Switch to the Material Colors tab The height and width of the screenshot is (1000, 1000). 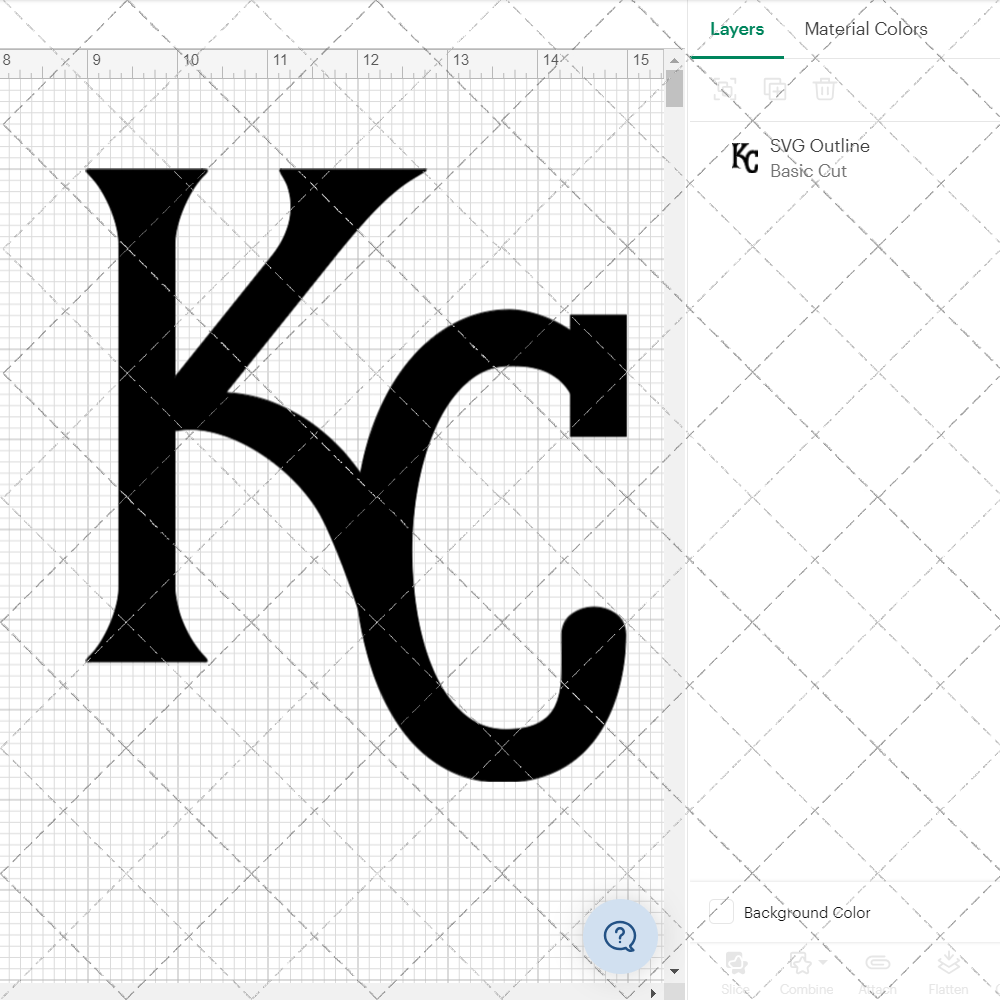click(865, 29)
